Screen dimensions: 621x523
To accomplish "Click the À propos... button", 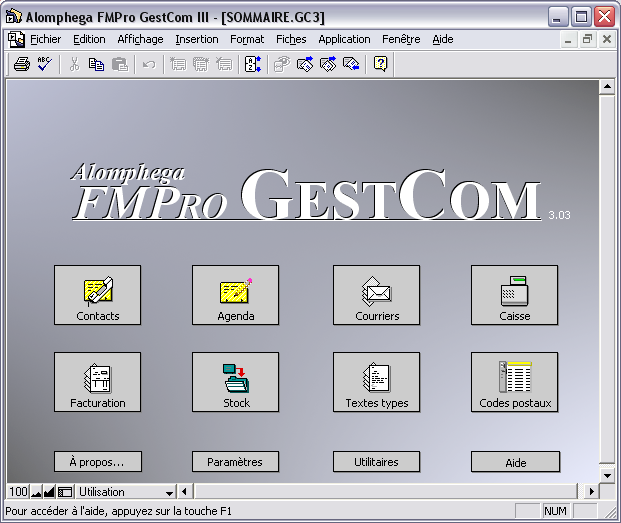I will coord(97,462).
